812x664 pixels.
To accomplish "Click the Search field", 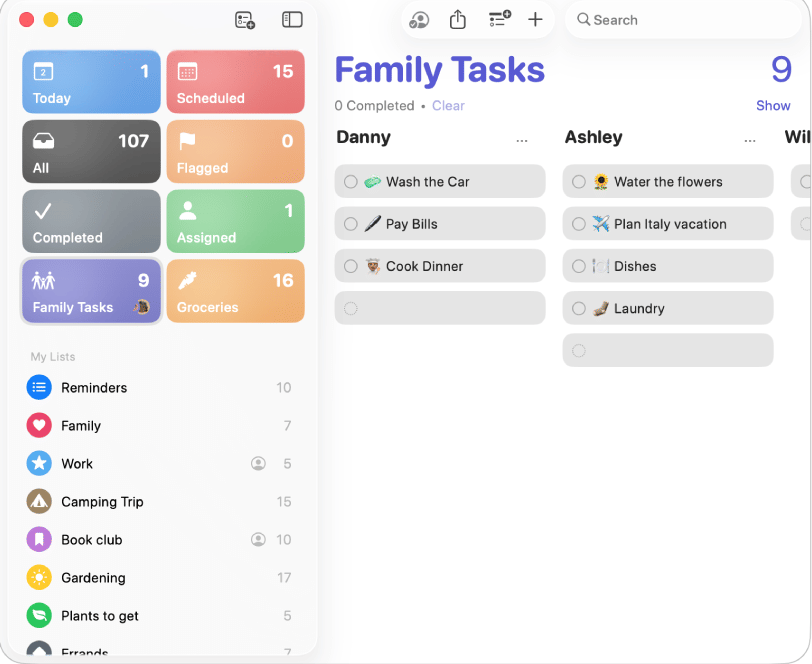I will 680,20.
